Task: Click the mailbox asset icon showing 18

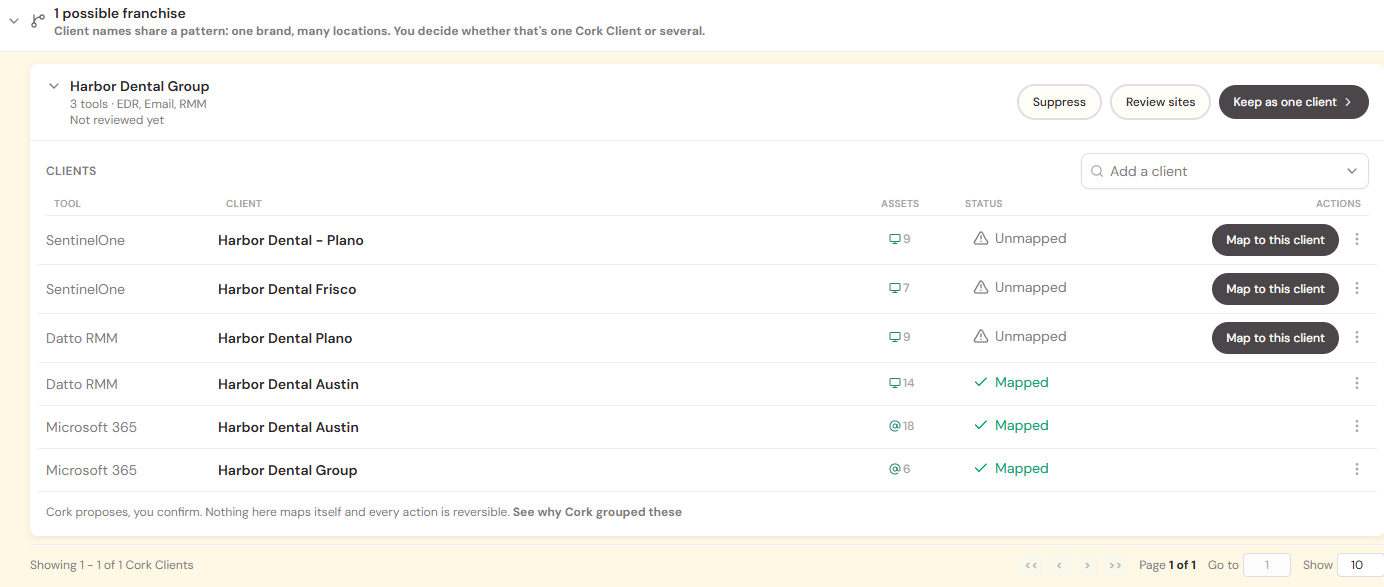Action: [895, 426]
